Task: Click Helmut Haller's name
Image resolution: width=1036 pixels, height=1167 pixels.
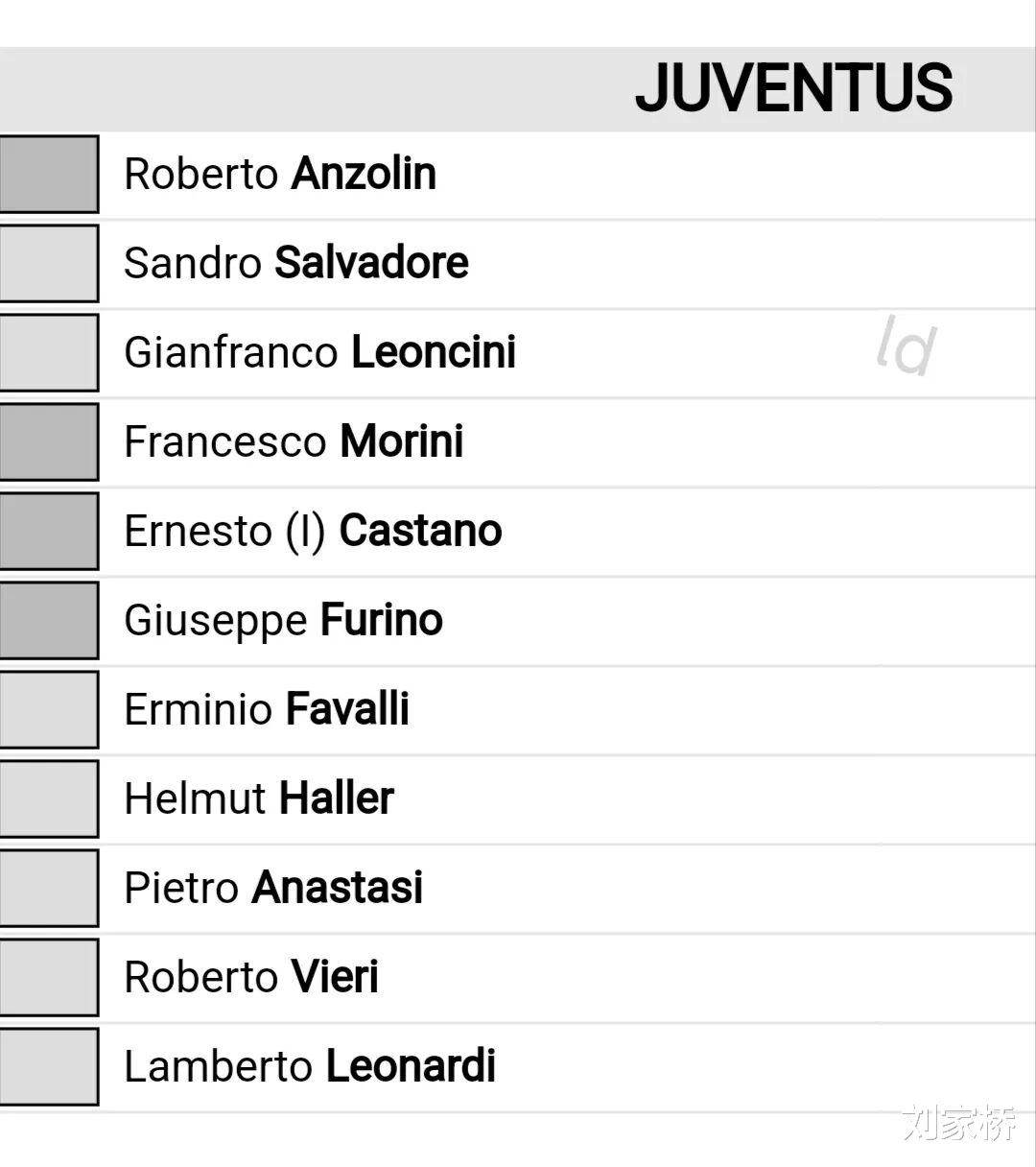Action: 259,798
